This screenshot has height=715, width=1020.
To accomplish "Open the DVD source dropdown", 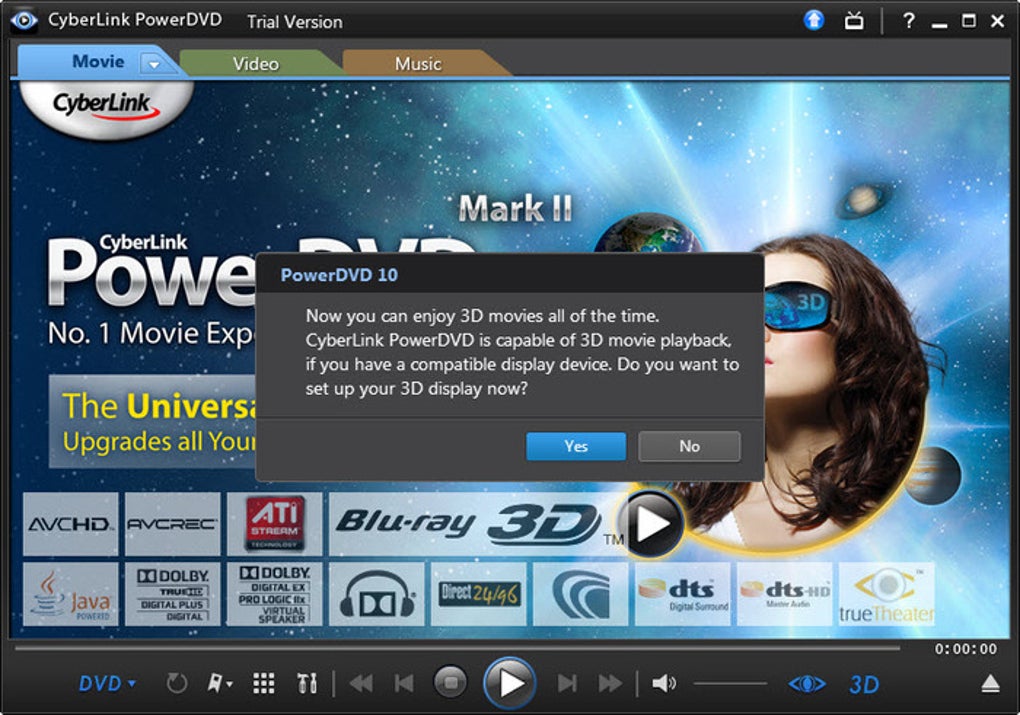I will [107, 684].
